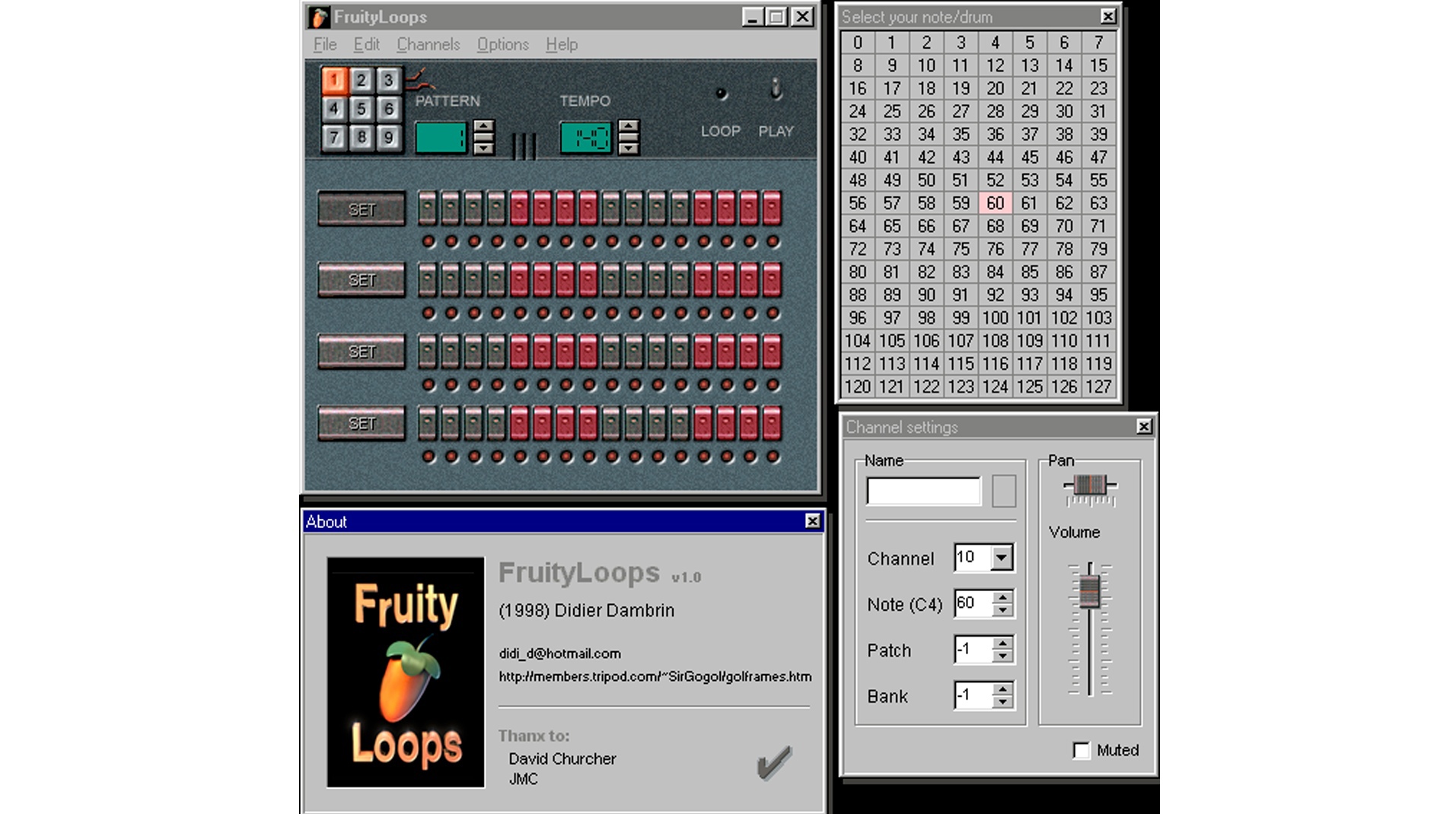Increase the Note (C4) value
The height and width of the screenshot is (814, 1456).
(x=1002, y=597)
